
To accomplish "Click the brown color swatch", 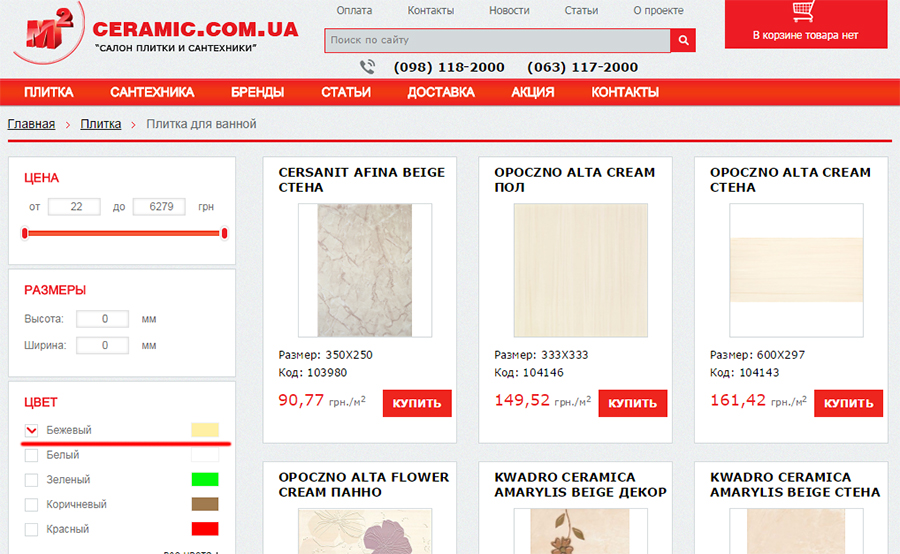I will point(205,504).
